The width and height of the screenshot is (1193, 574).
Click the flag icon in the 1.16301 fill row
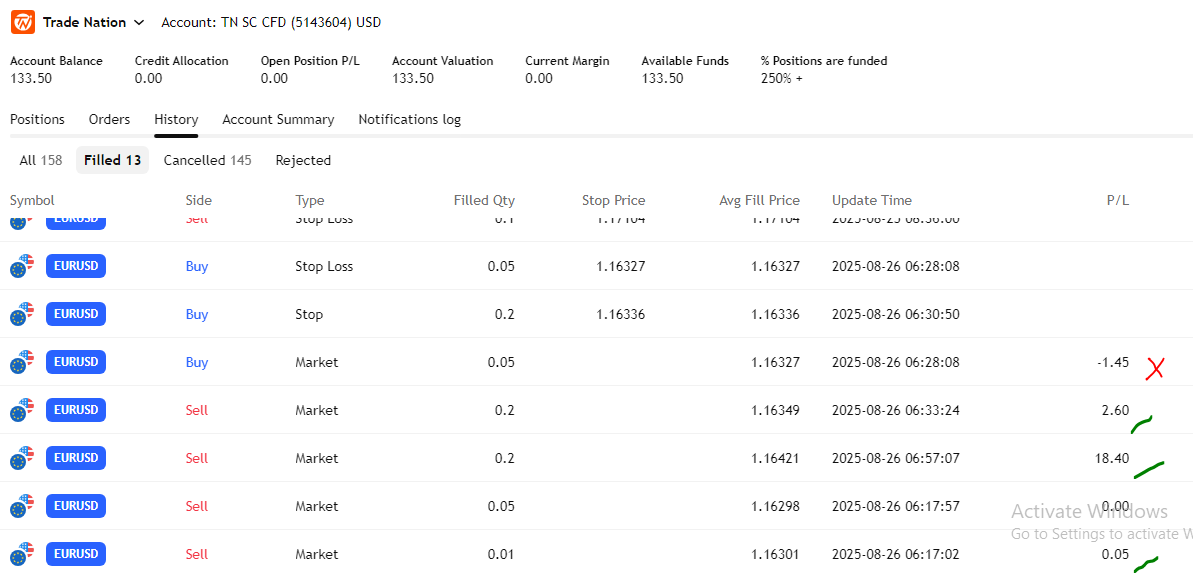(22, 554)
